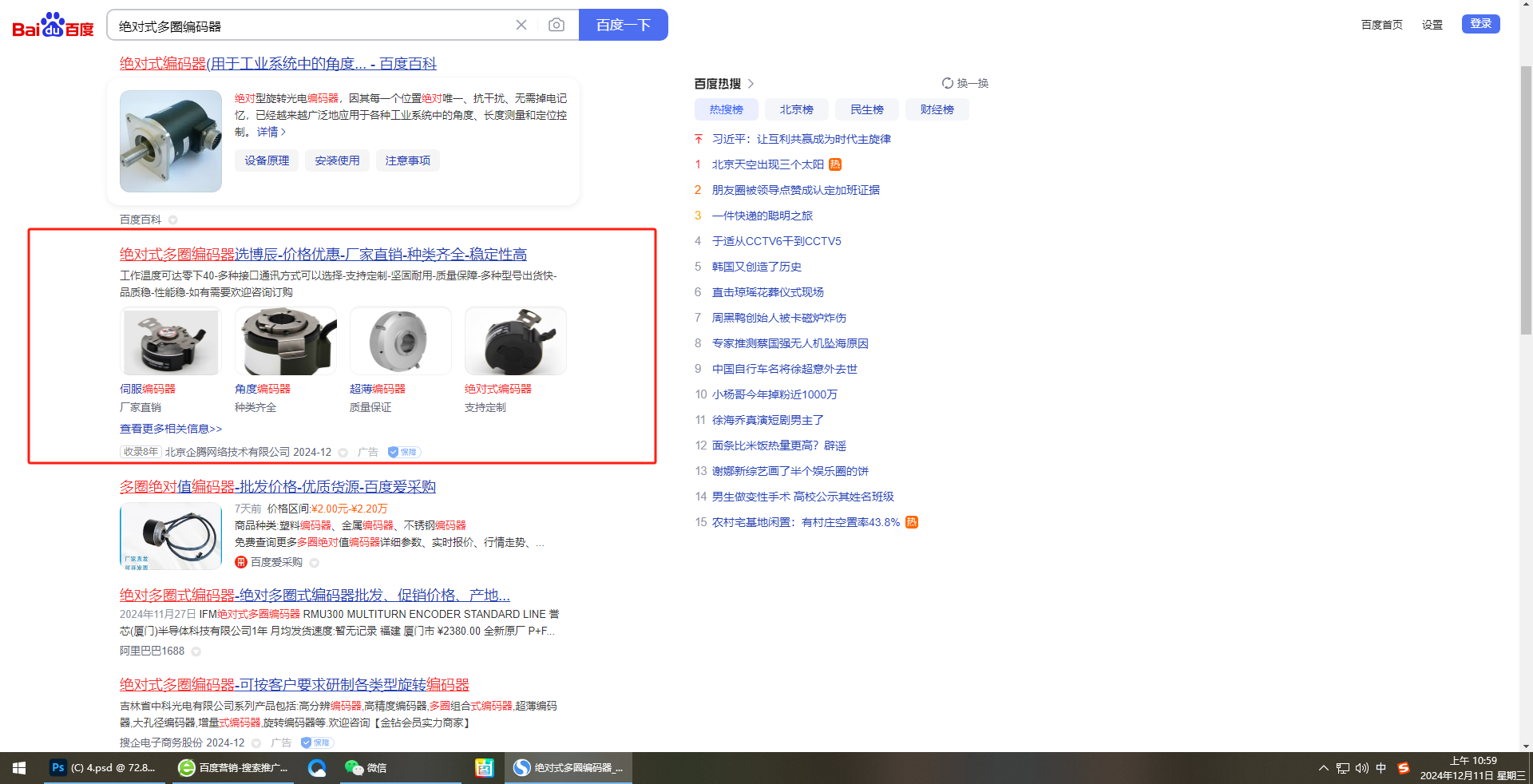
Task: Open hot topic 面条比米饭热量更高?辟谣
Action: (x=779, y=445)
